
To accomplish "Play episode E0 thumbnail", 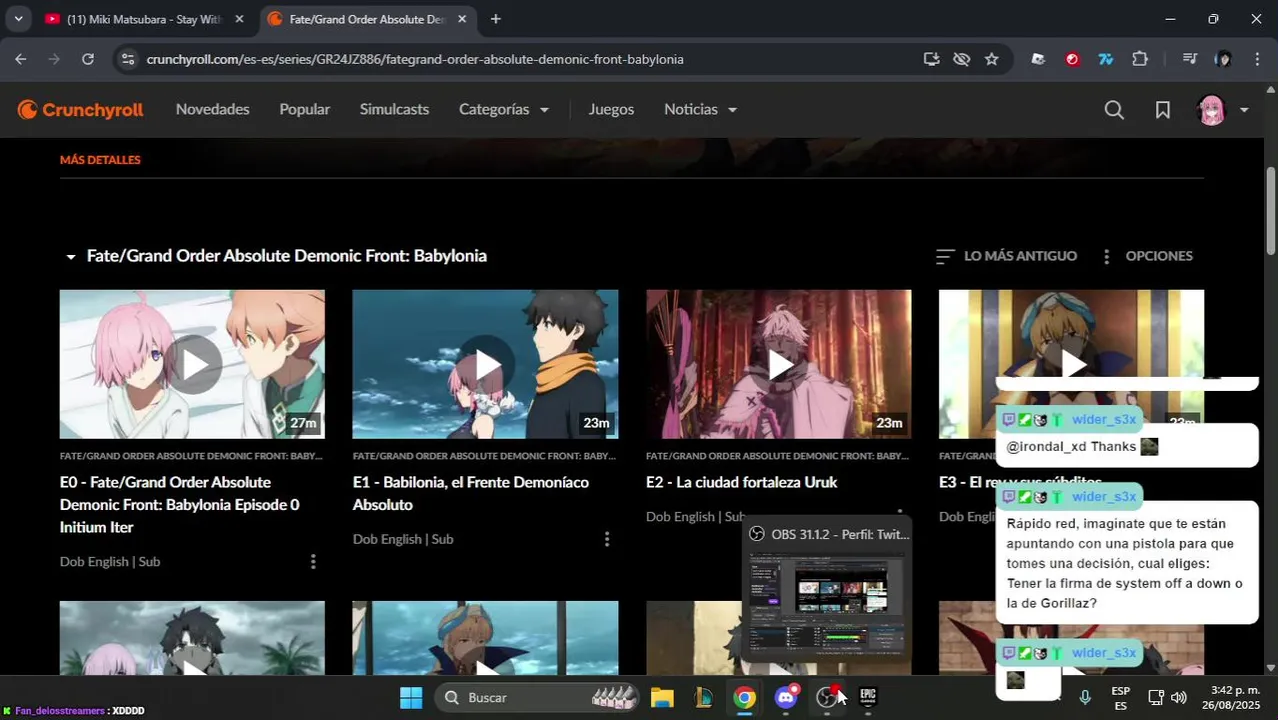I will (x=192, y=364).
